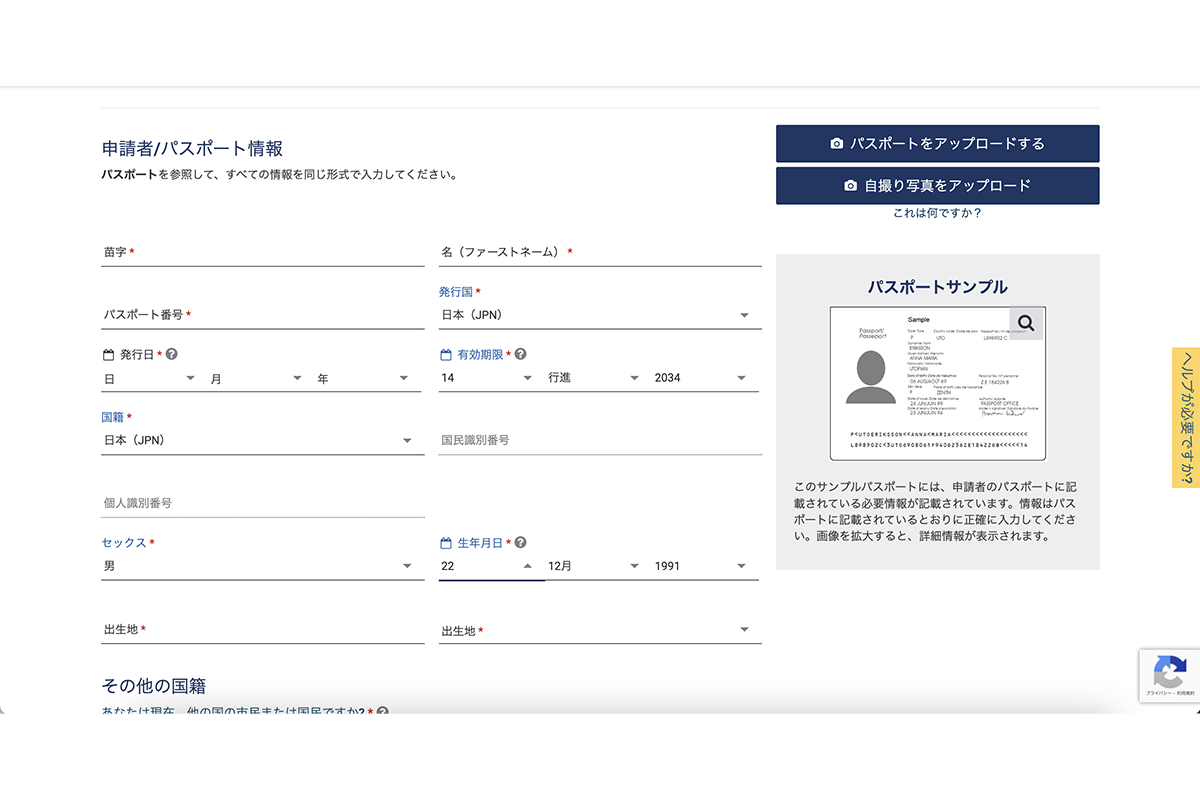
Task: Click magnifier icon on passport sample
Action: [1026, 323]
